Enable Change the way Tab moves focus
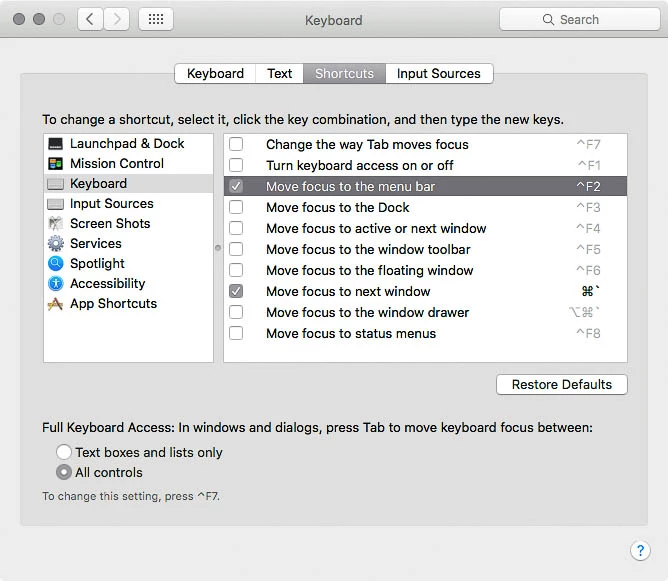 coord(236,144)
